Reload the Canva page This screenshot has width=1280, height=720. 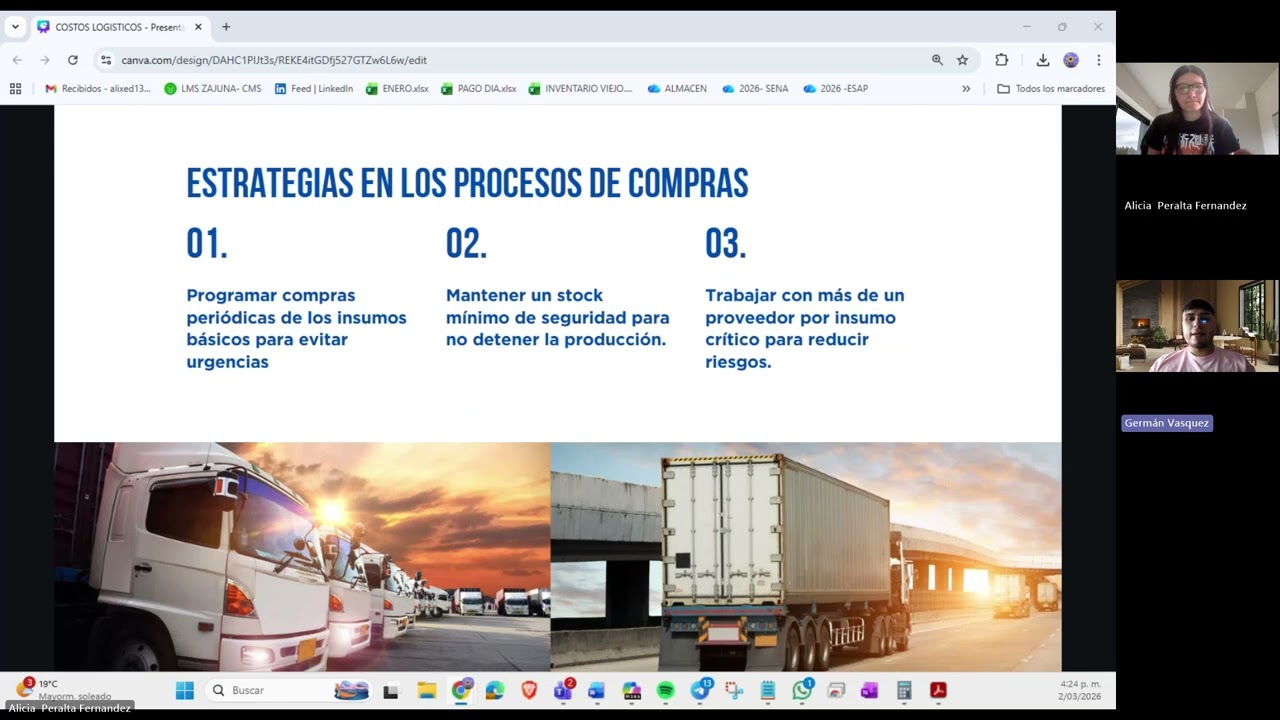[72, 60]
